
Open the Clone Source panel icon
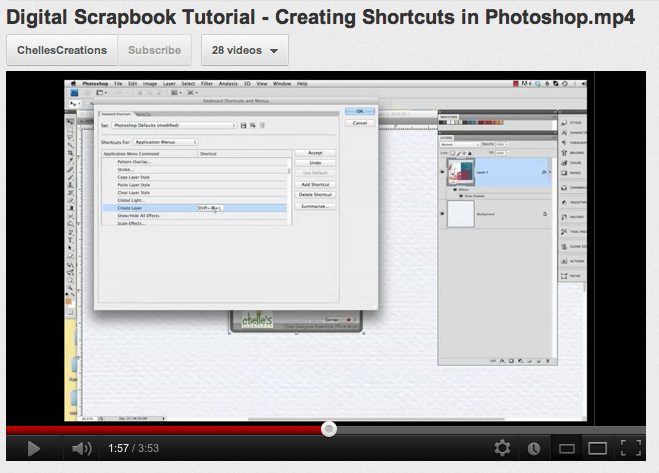pyautogui.click(x=564, y=246)
